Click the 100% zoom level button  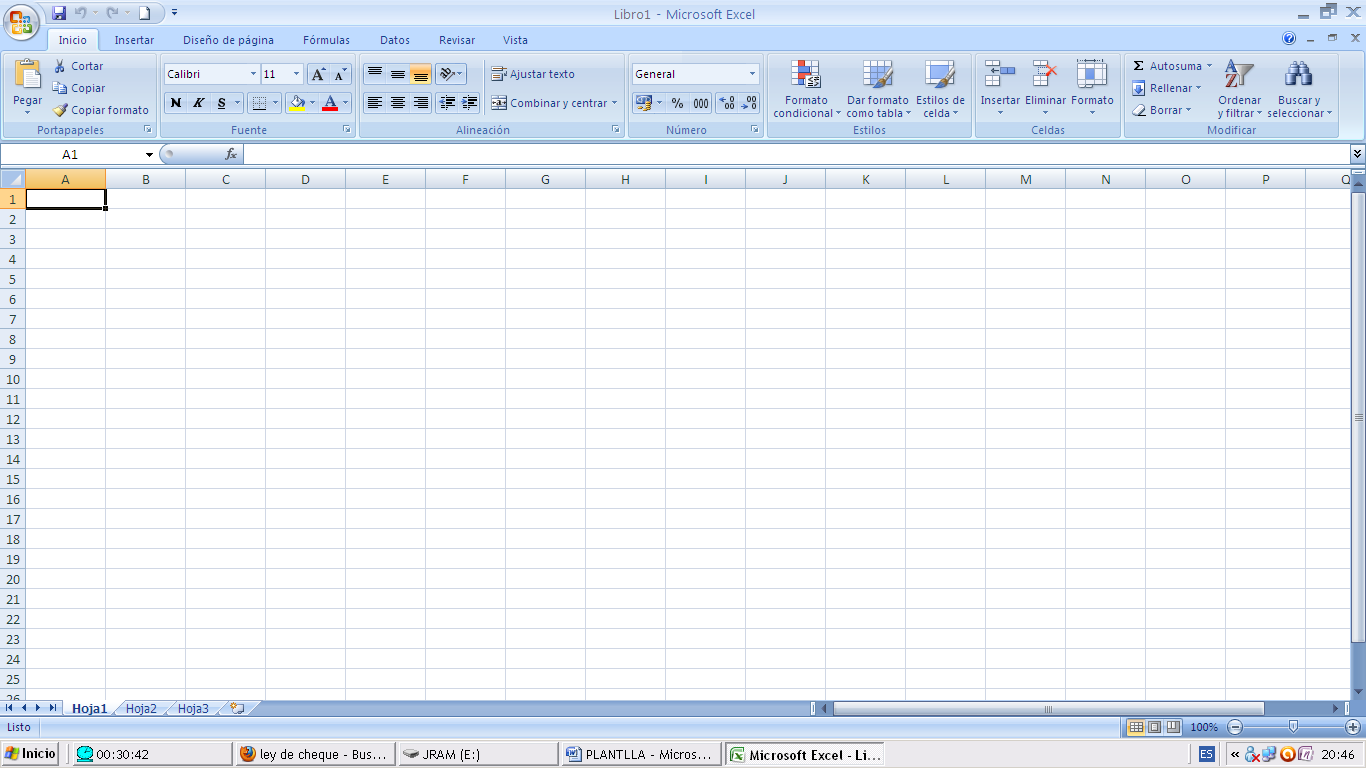[1204, 727]
